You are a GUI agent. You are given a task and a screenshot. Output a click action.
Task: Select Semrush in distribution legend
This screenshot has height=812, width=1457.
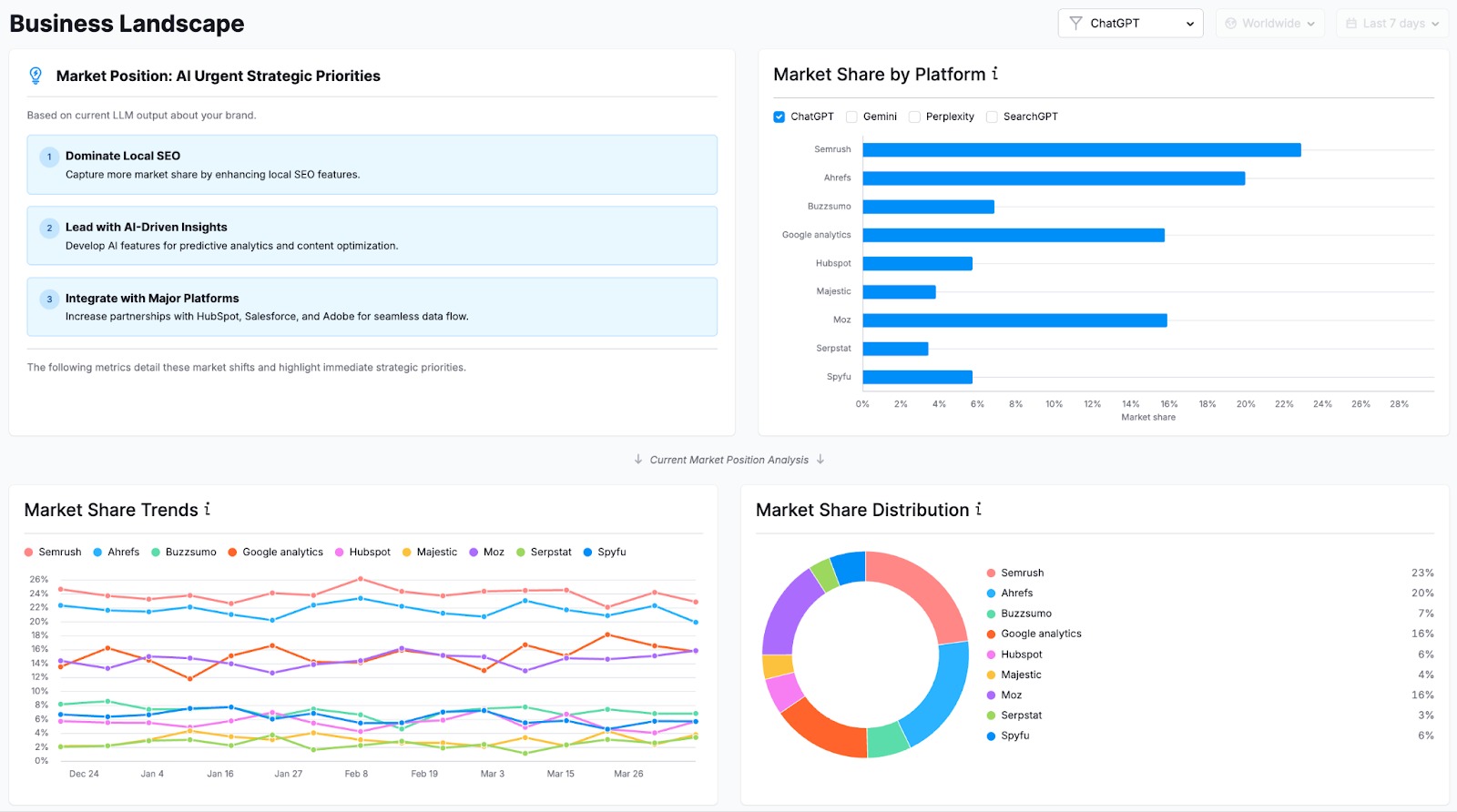1015,573
